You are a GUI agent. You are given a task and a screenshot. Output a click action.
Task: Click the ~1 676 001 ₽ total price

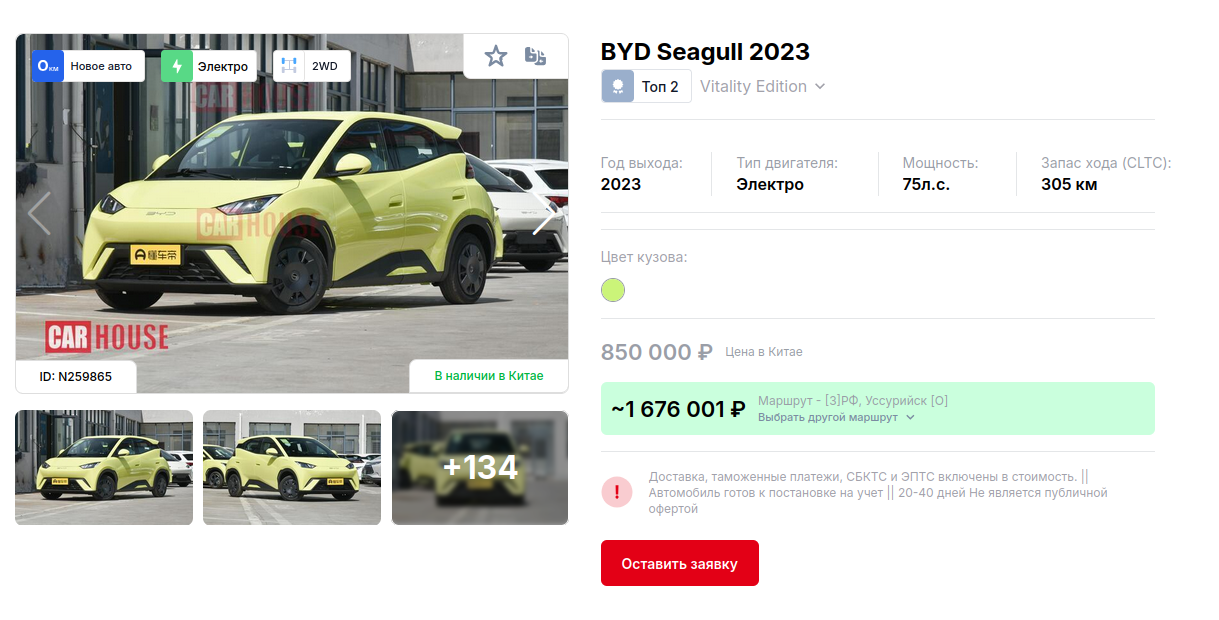click(x=679, y=409)
